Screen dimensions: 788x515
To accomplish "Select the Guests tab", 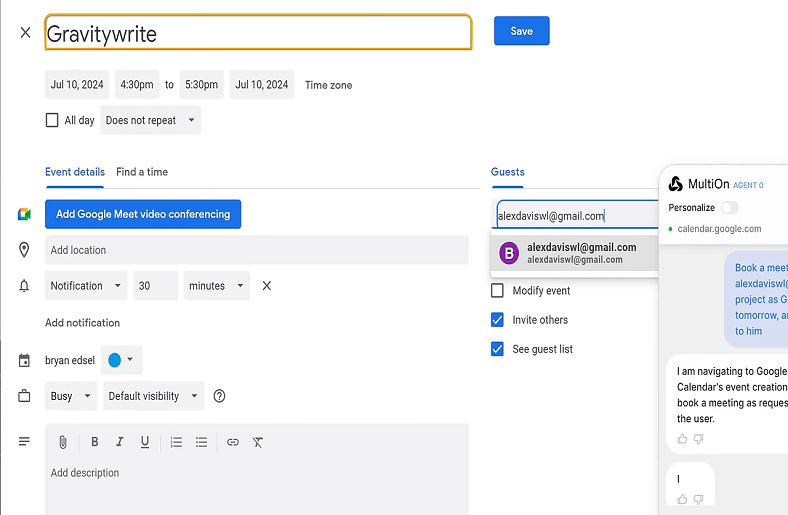I will pyautogui.click(x=508, y=172).
